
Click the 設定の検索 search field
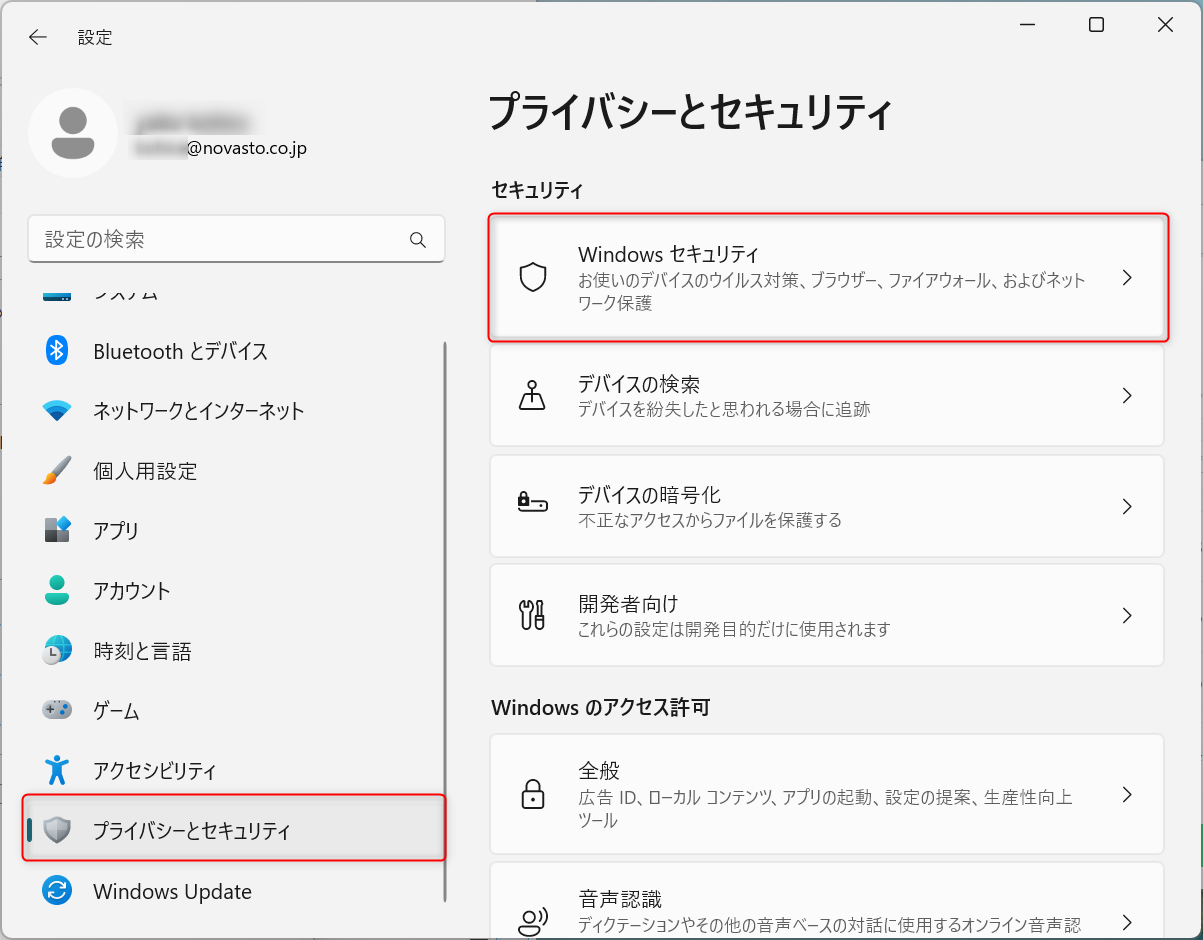(236, 240)
